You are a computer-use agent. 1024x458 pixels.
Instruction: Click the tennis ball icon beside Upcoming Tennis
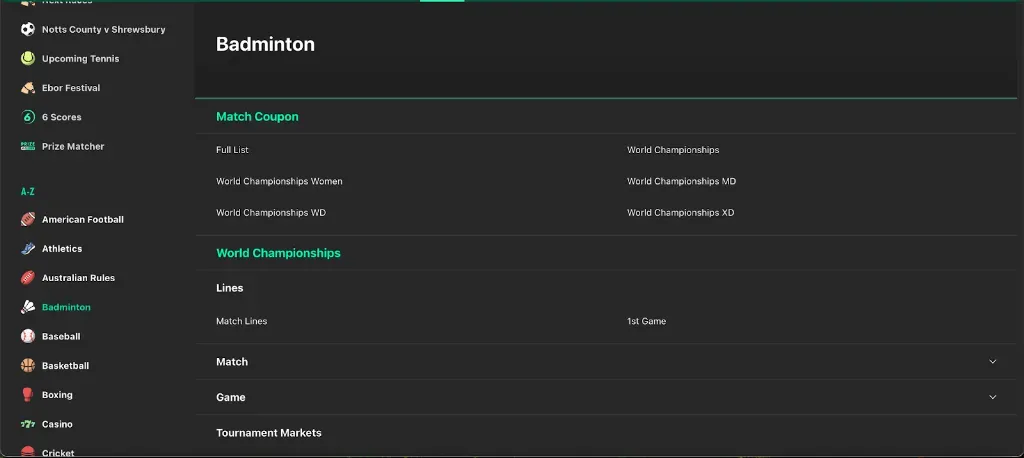point(28,59)
